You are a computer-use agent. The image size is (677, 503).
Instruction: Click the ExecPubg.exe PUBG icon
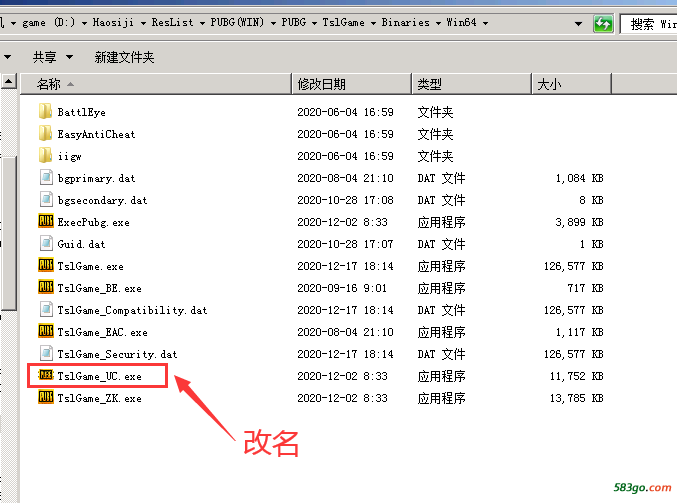(x=46, y=221)
